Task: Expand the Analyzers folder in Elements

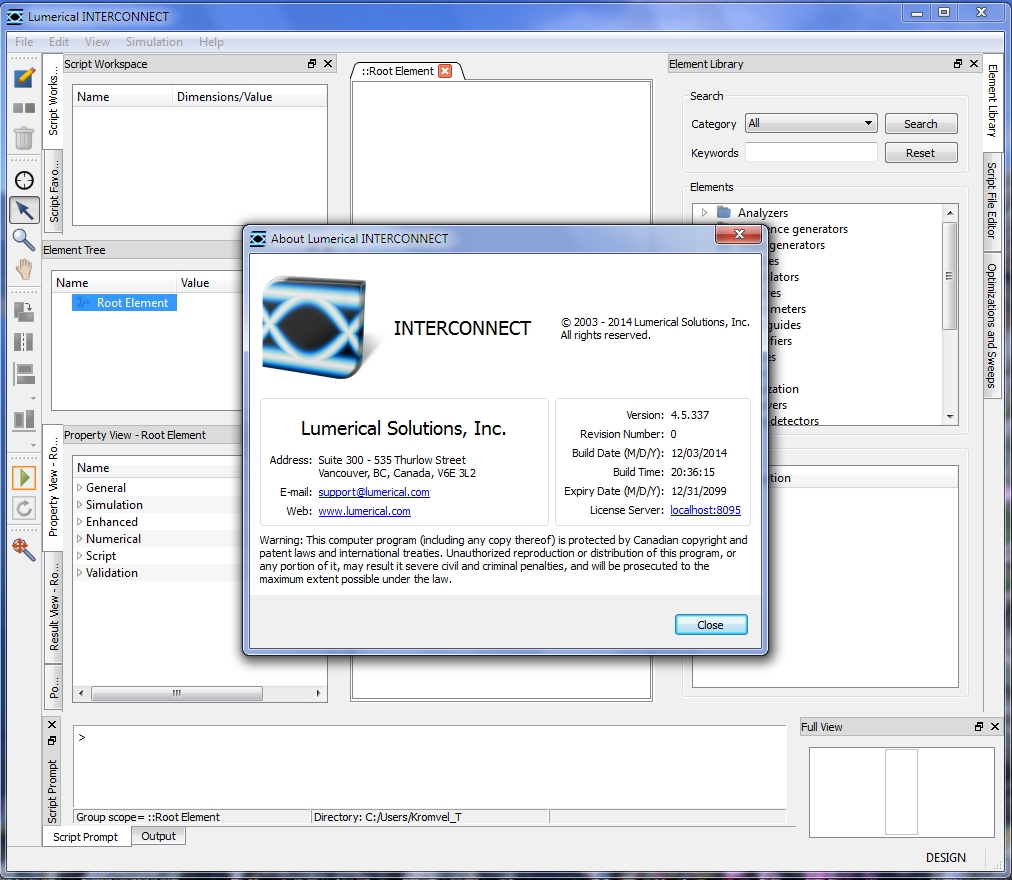Action: 704,212
